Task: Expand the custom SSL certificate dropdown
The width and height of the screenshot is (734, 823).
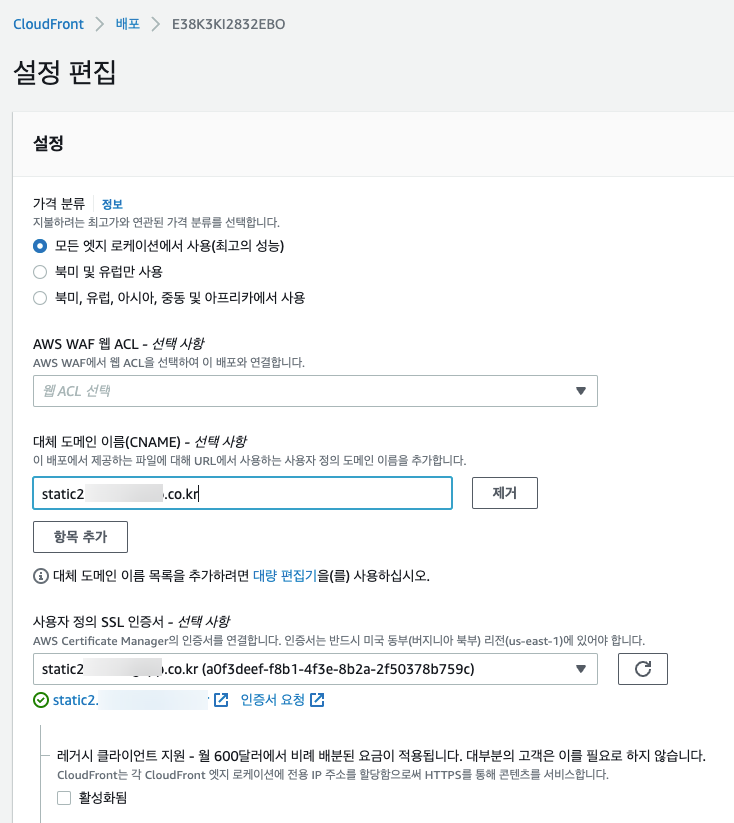Action: [x=315, y=669]
